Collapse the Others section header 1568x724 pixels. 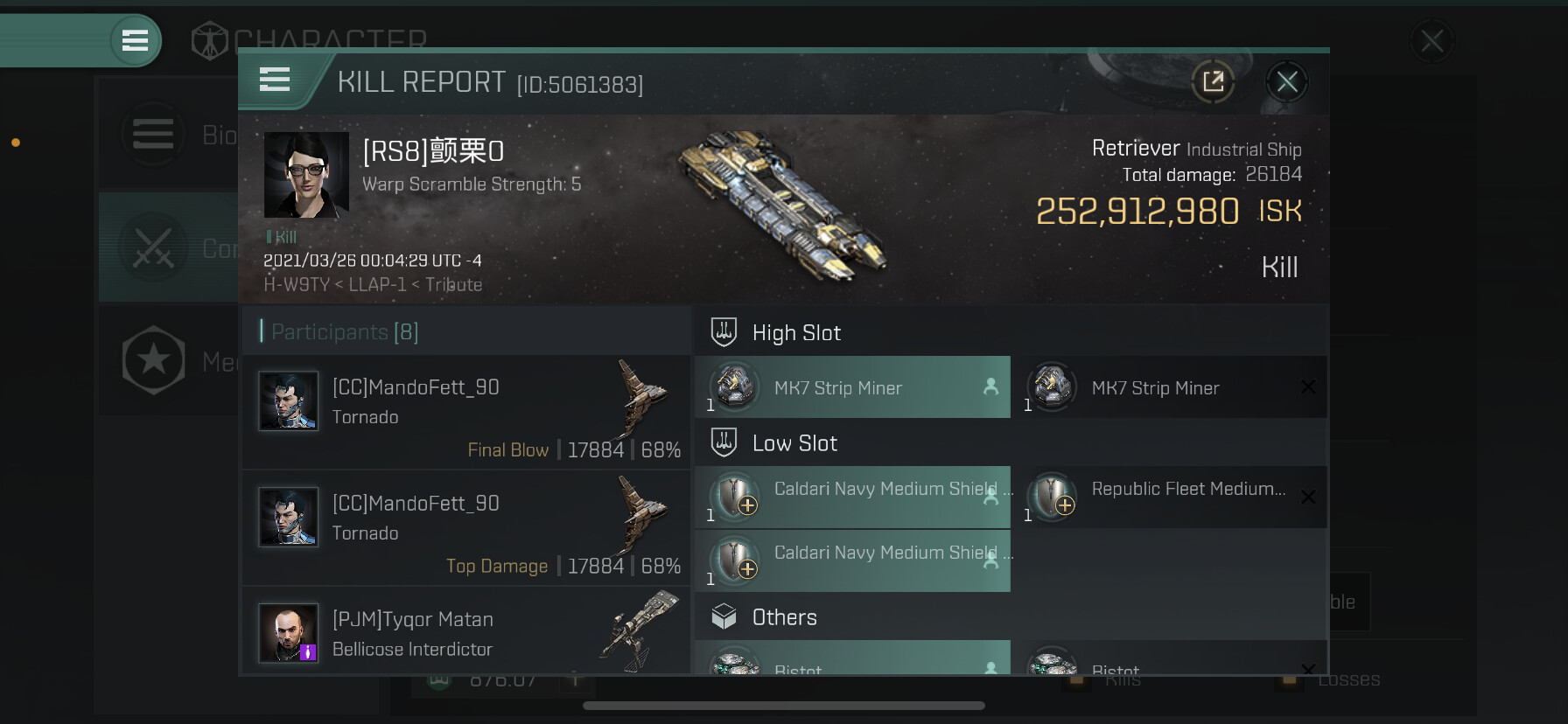(1011, 617)
